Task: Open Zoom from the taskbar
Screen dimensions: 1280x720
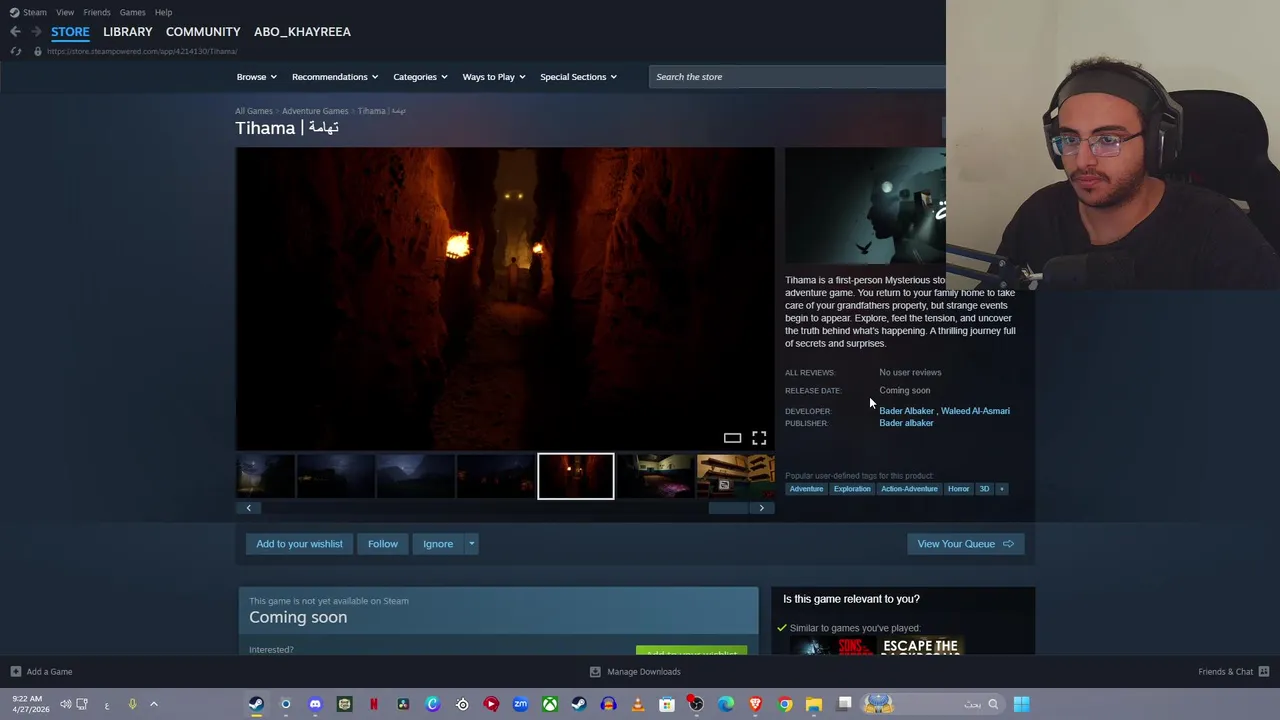Action: pos(520,704)
